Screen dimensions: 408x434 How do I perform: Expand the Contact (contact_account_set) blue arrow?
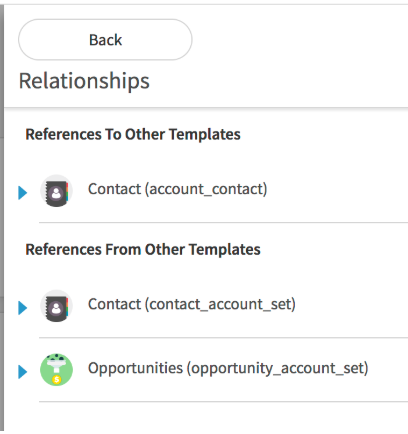tap(22, 308)
